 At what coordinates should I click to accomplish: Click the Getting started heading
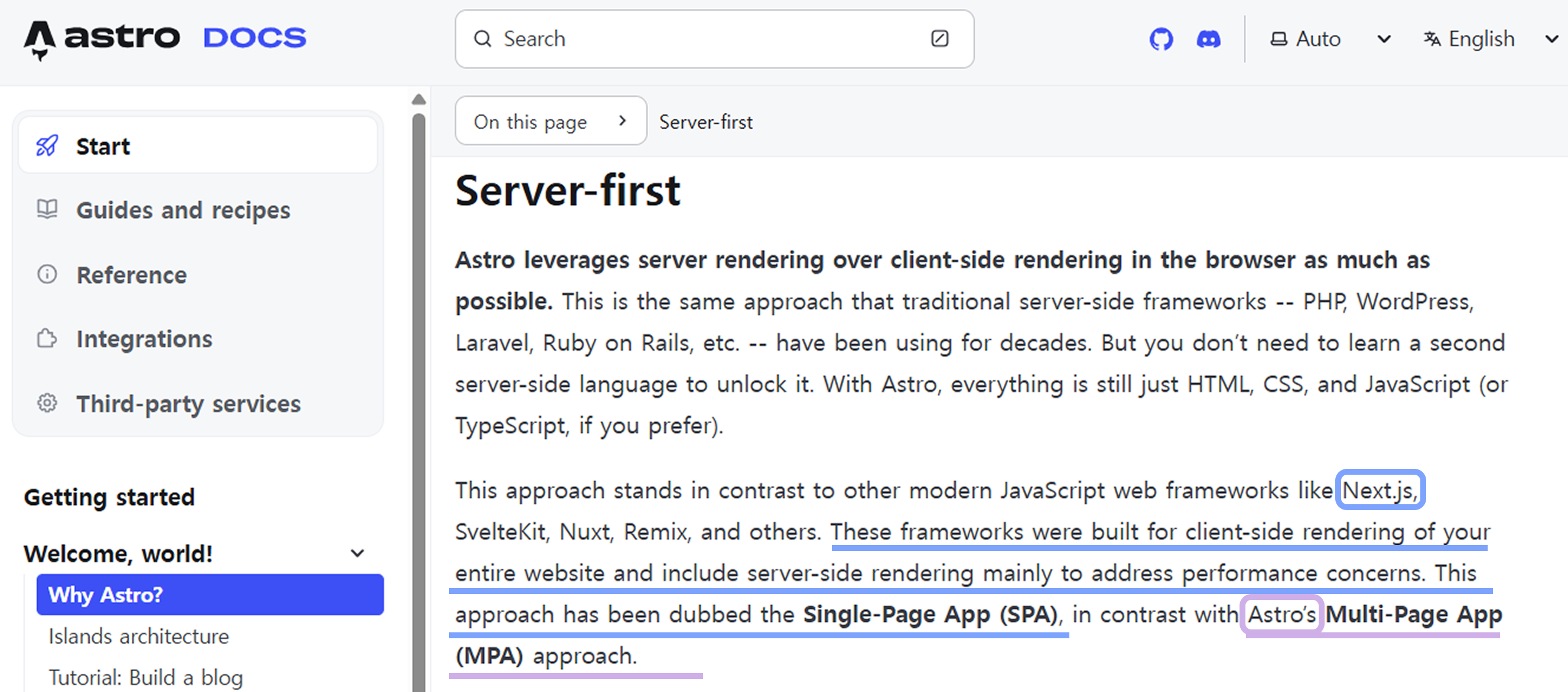[x=109, y=497]
